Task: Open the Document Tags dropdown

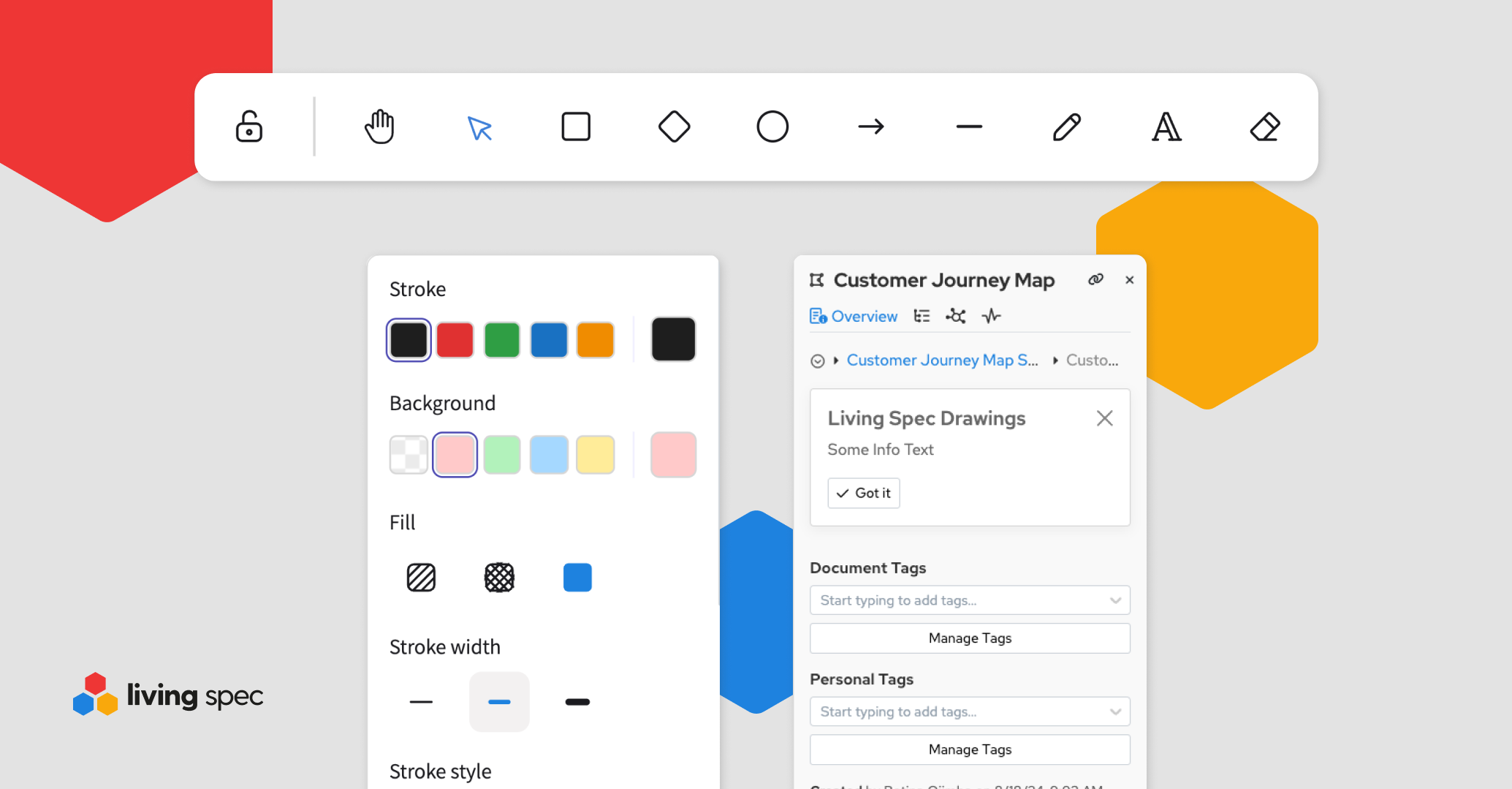Action: pyautogui.click(x=1115, y=600)
